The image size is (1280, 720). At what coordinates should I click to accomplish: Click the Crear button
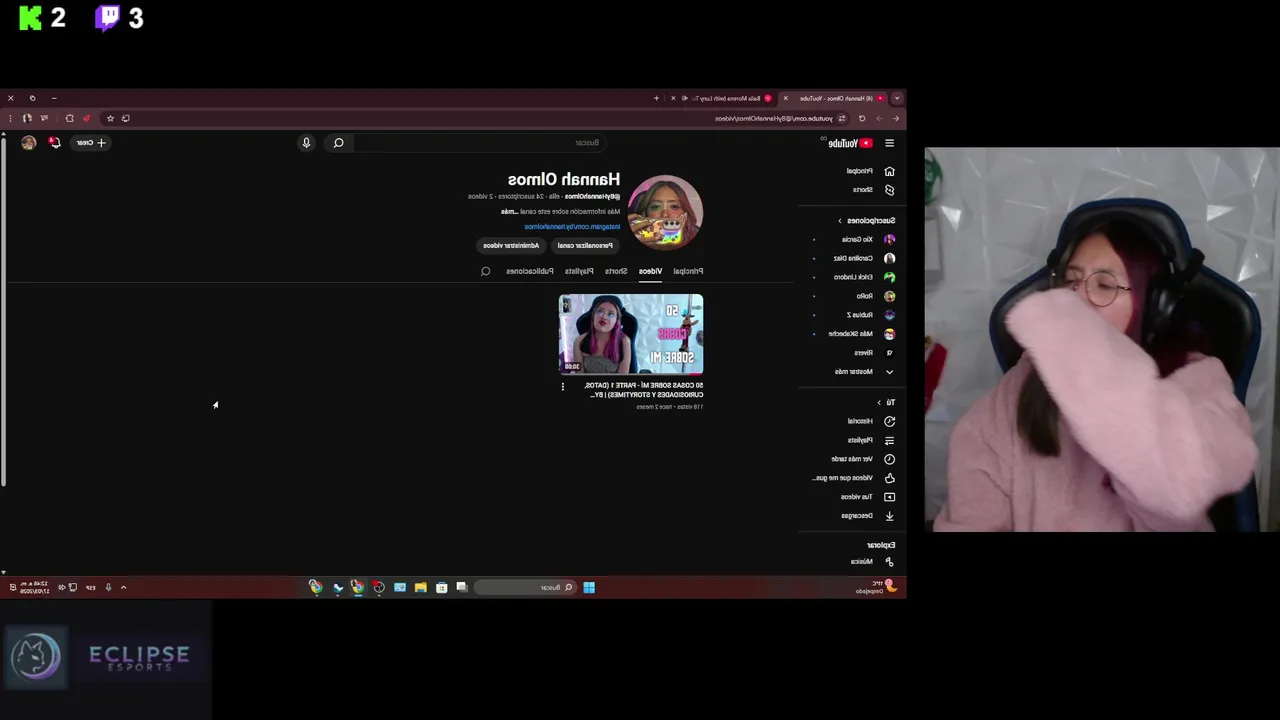coord(90,143)
